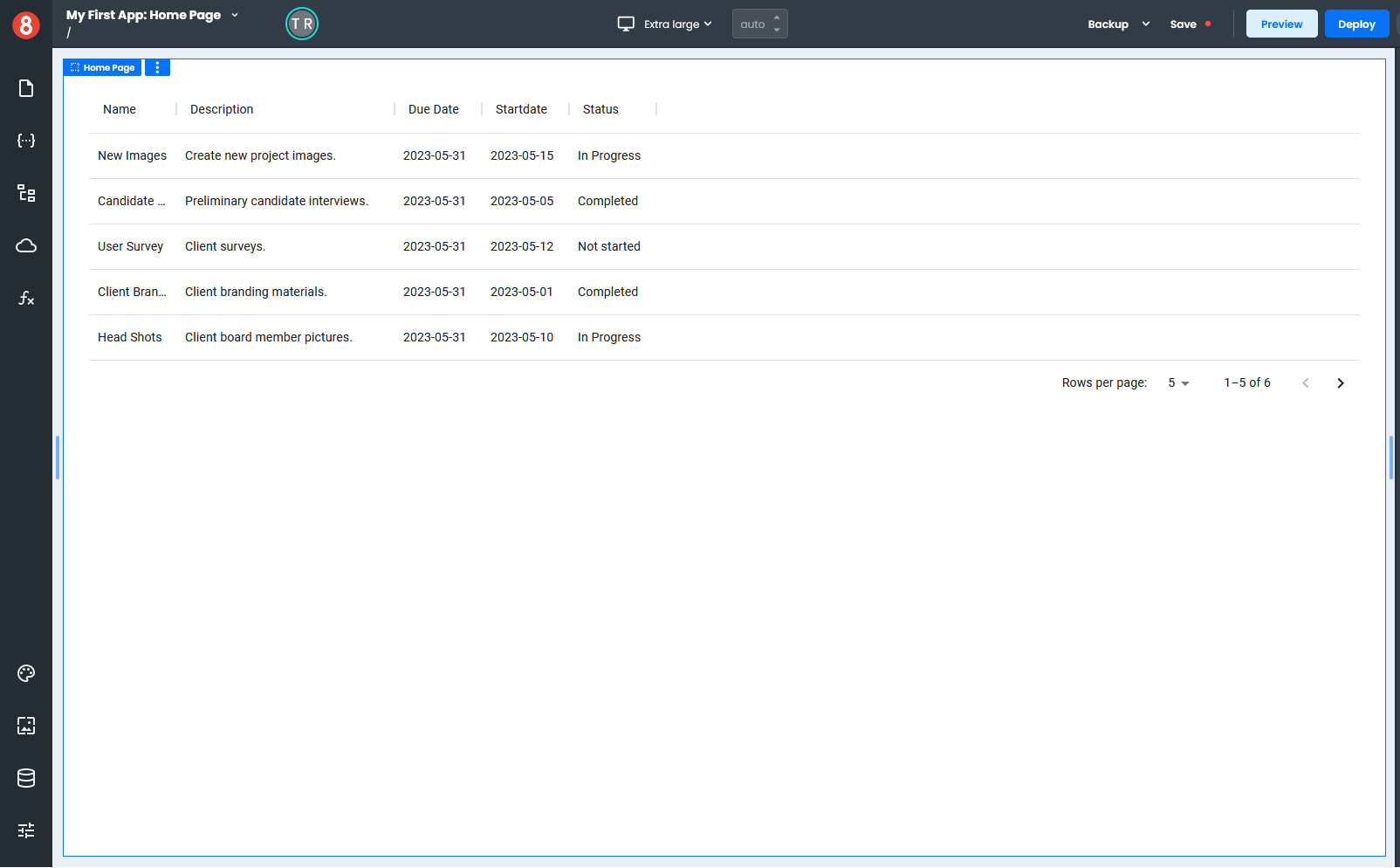Open the Theme palette icon
The image size is (1400, 868).
[26, 673]
